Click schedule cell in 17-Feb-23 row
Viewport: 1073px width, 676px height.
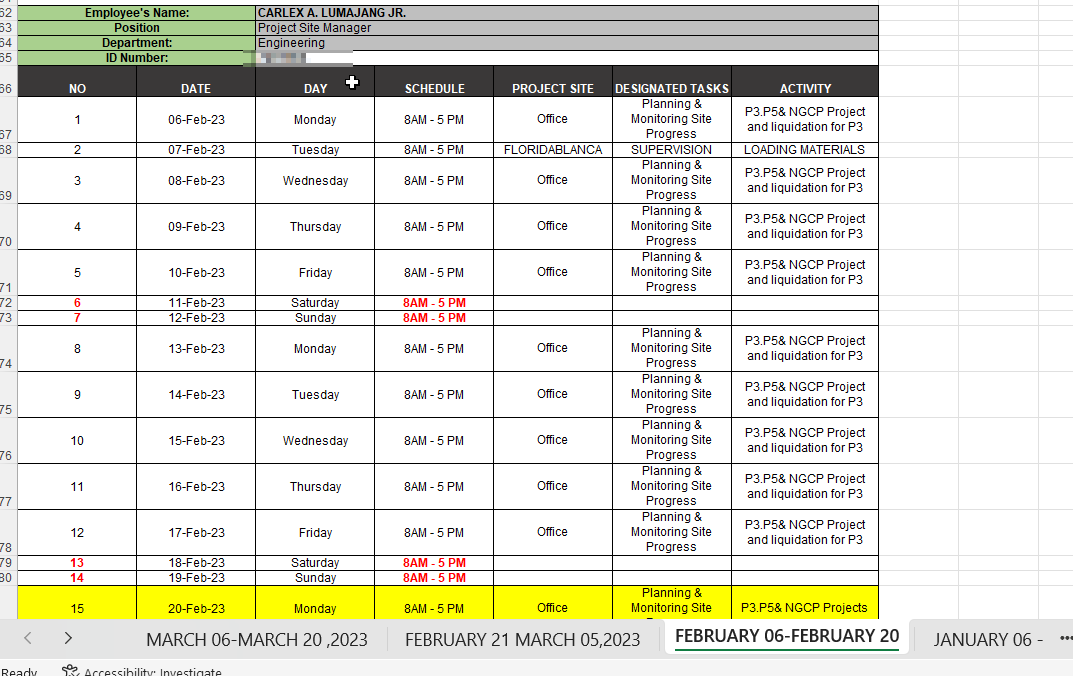coord(434,532)
